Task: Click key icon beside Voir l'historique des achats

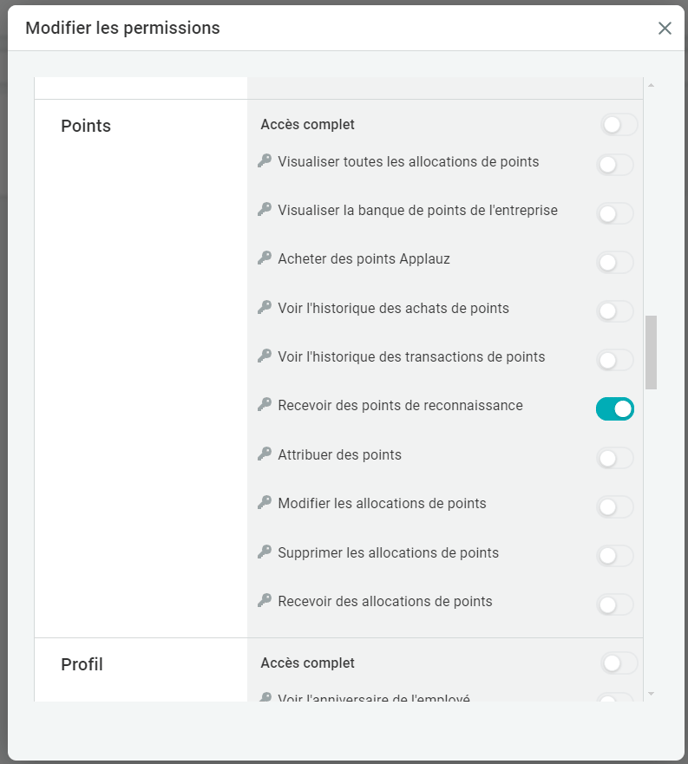Action: [x=265, y=308]
